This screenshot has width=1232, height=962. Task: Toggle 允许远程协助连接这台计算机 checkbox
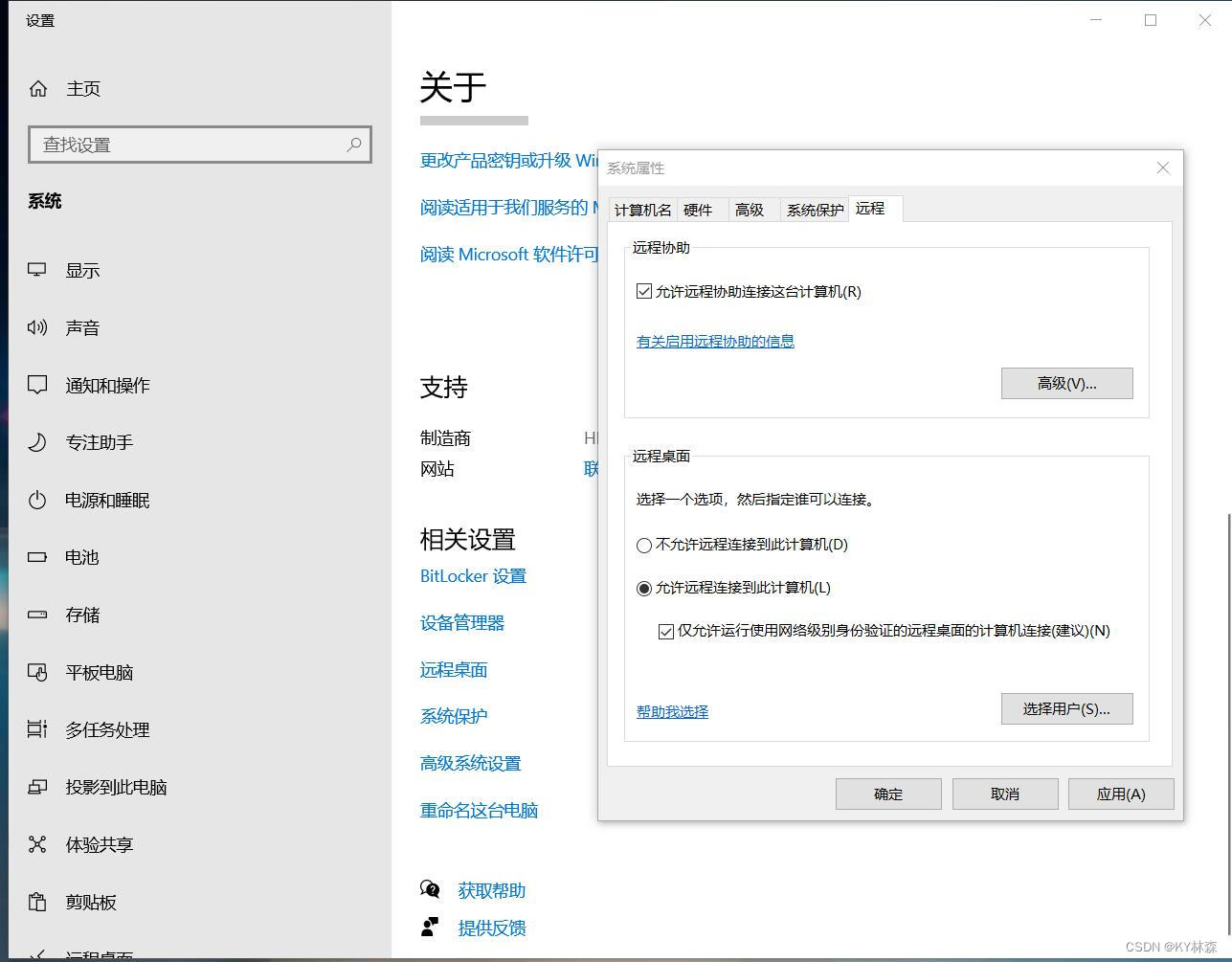(x=644, y=291)
